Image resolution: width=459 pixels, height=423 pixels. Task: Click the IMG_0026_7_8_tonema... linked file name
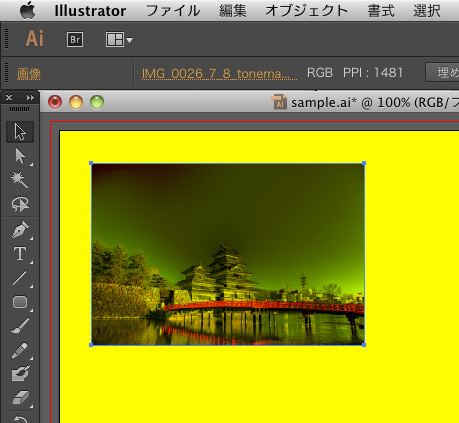coord(219,74)
